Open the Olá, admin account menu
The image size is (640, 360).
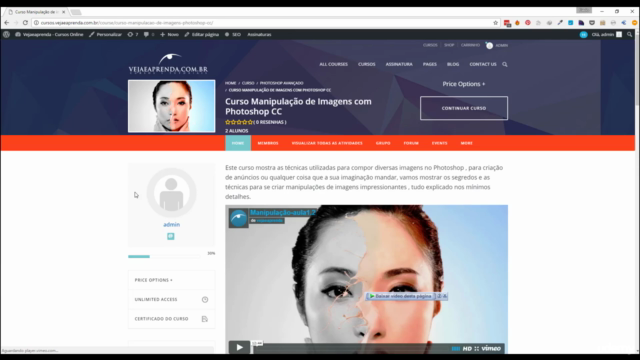pos(607,35)
